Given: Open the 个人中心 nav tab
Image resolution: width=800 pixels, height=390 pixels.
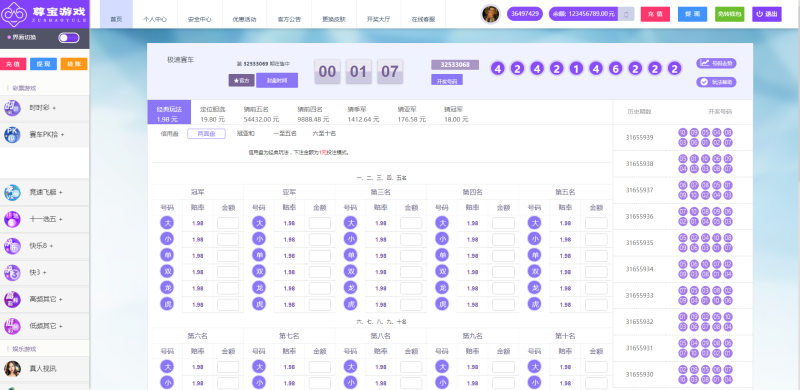Looking at the screenshot, I should [x=155, y=14].
